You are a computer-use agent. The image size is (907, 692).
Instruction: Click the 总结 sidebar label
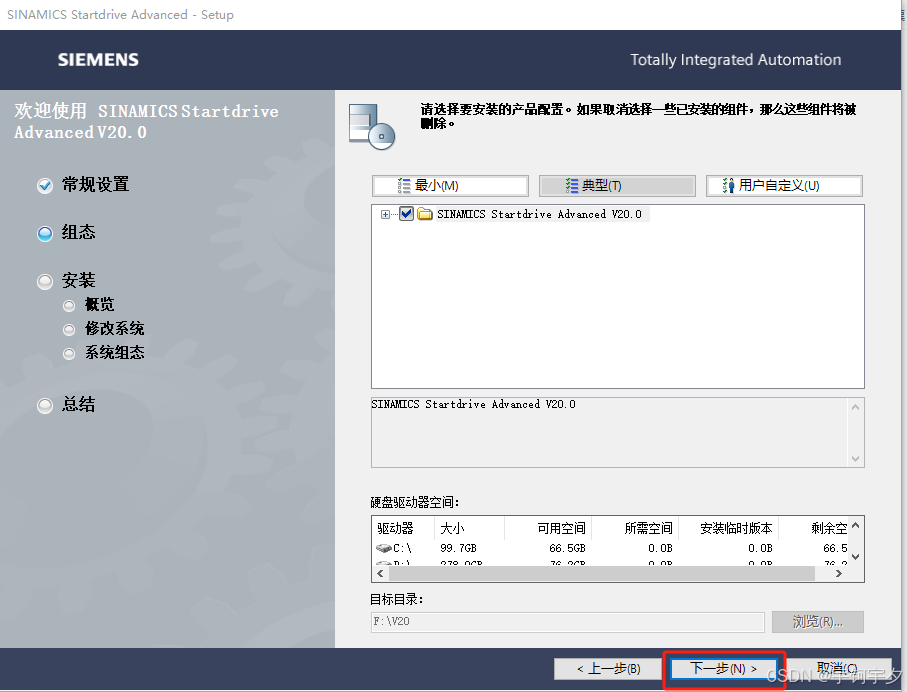[x=79, y=404]
